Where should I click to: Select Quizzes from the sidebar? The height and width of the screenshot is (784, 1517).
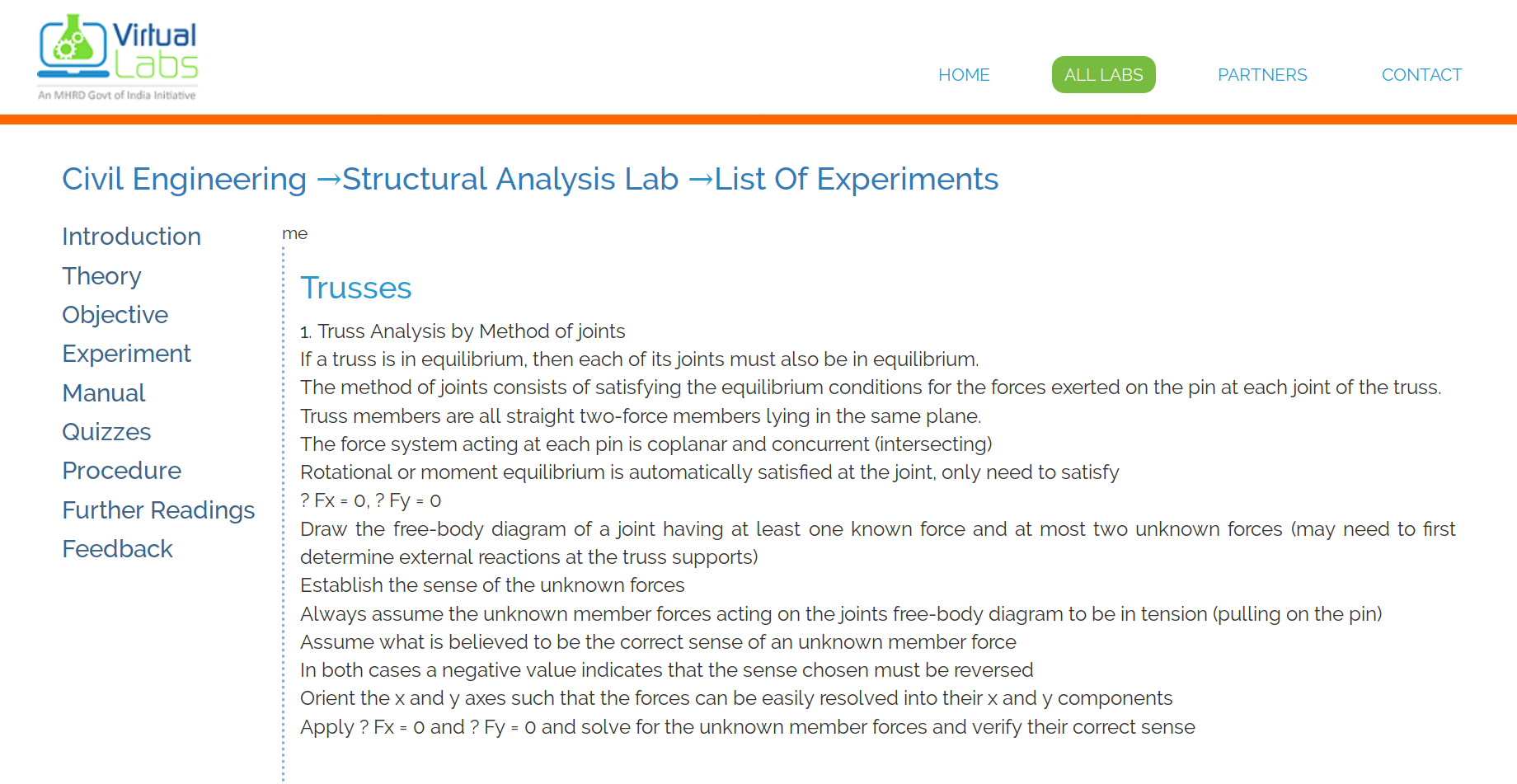pyautogui.click(x=106, y=432)
